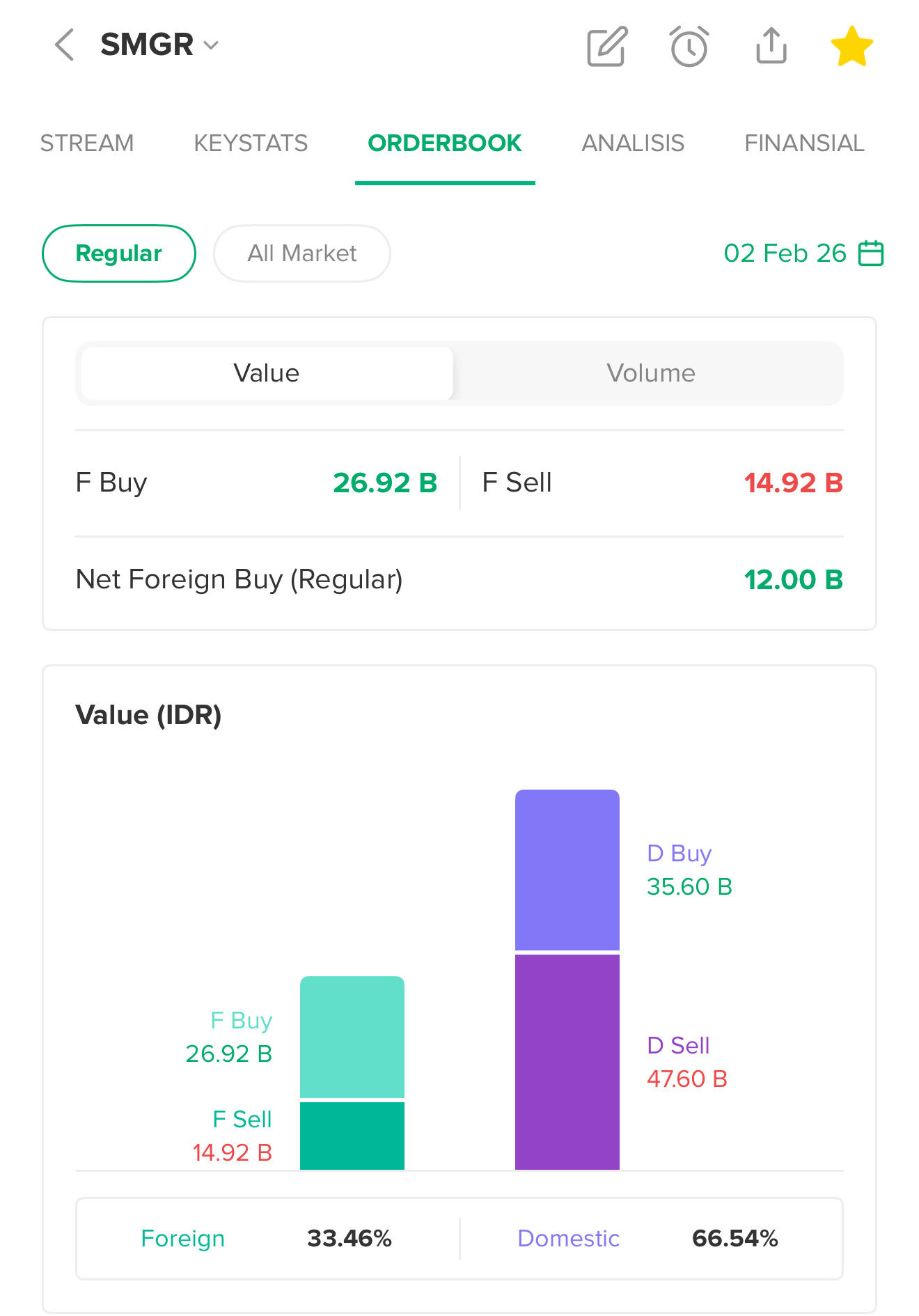Viewport: 919px width, 1316px height.
Task: Select the Value segment
Action: [x=267, y=373]
